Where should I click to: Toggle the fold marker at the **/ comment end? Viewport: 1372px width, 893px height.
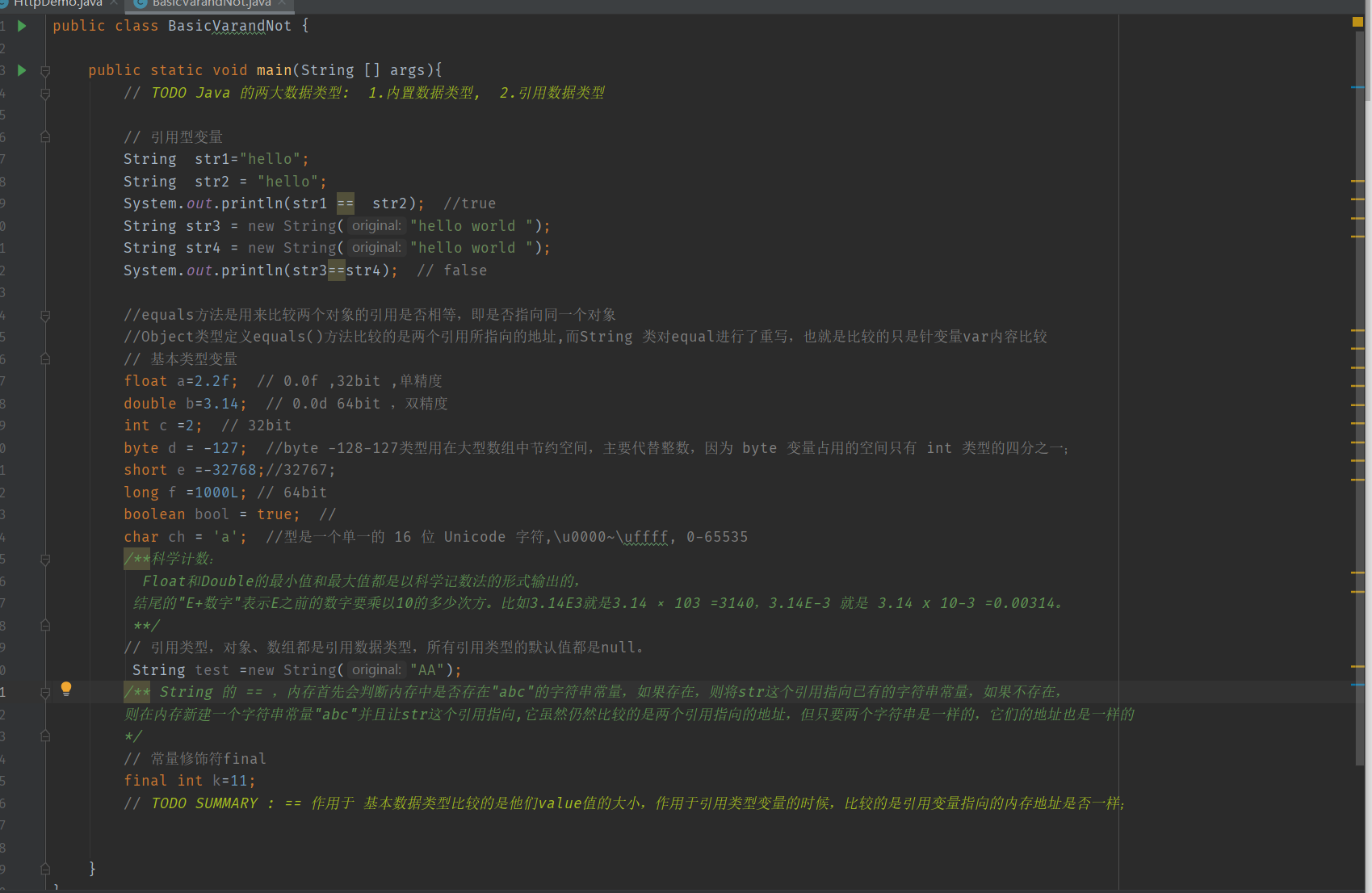(x=45, y=626)
